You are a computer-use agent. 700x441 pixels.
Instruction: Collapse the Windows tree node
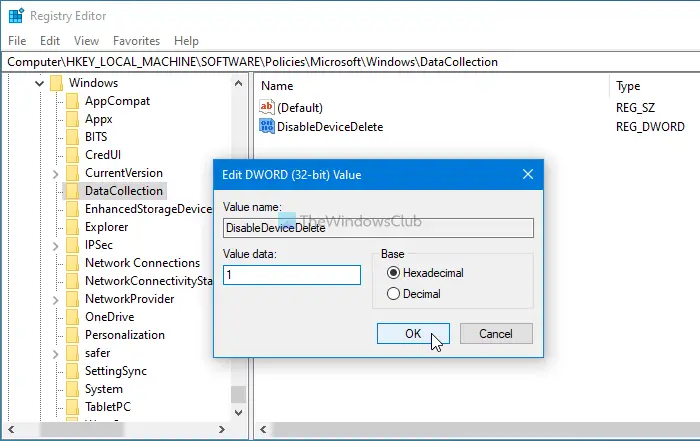click(x=39, y=83)
